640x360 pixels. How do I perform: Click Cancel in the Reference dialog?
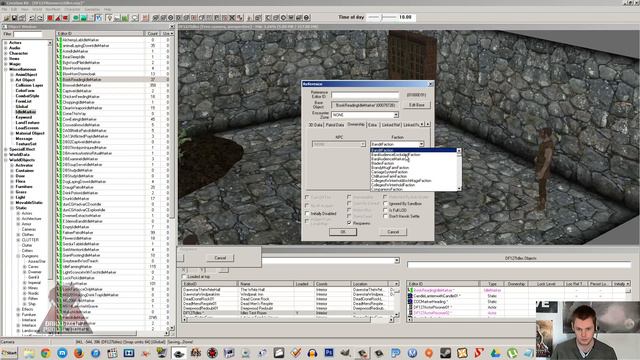click(x=393, y=232)
